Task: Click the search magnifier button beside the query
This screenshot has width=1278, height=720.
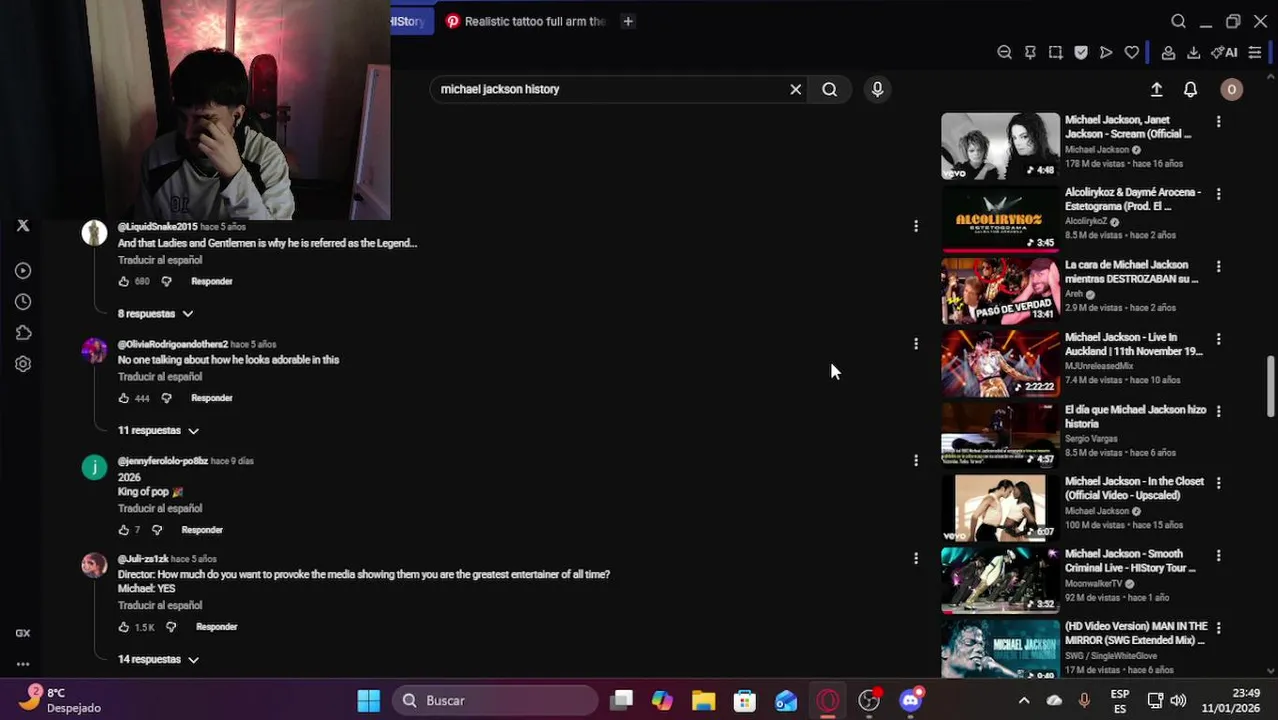Action: [830, 89]
